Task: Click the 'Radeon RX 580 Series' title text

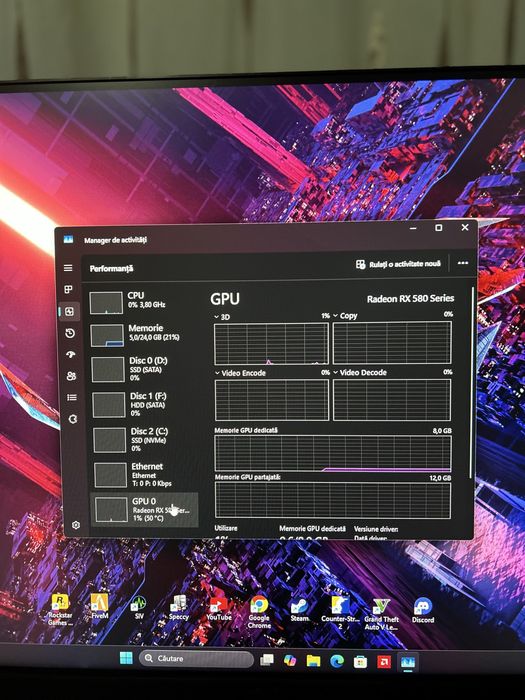Action: point(410,299)
